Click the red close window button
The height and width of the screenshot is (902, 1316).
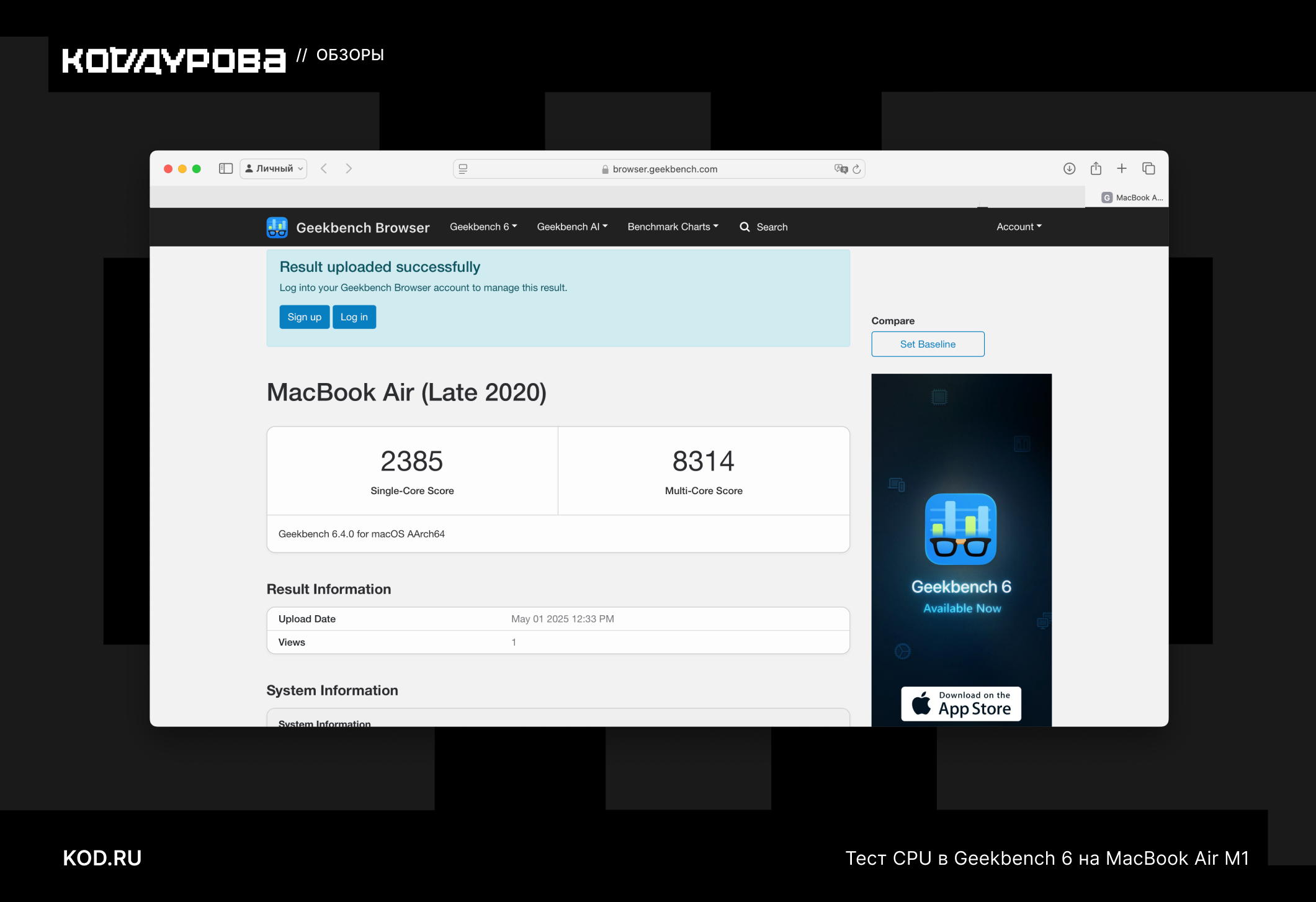click(168, 169)
